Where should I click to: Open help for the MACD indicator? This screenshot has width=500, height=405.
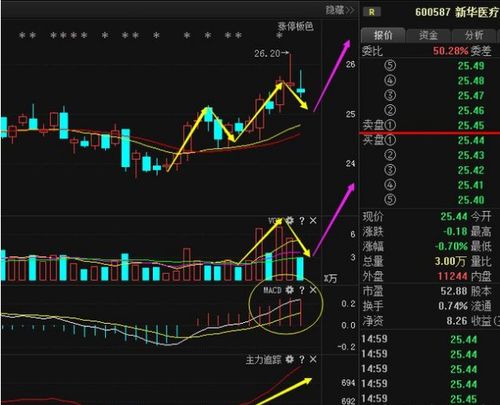302,290
